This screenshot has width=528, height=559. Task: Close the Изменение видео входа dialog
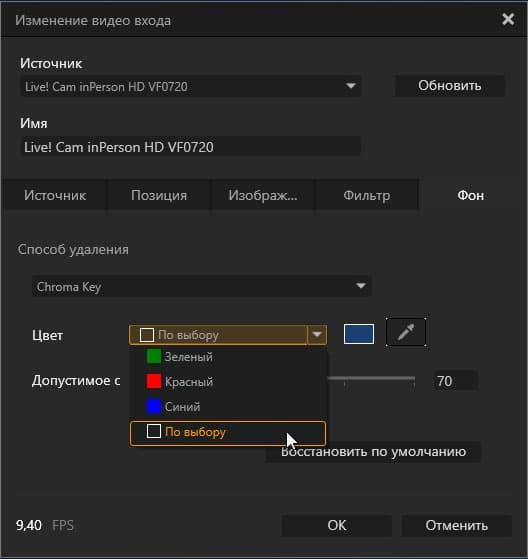pyautogui.click(x=508, y=19)
